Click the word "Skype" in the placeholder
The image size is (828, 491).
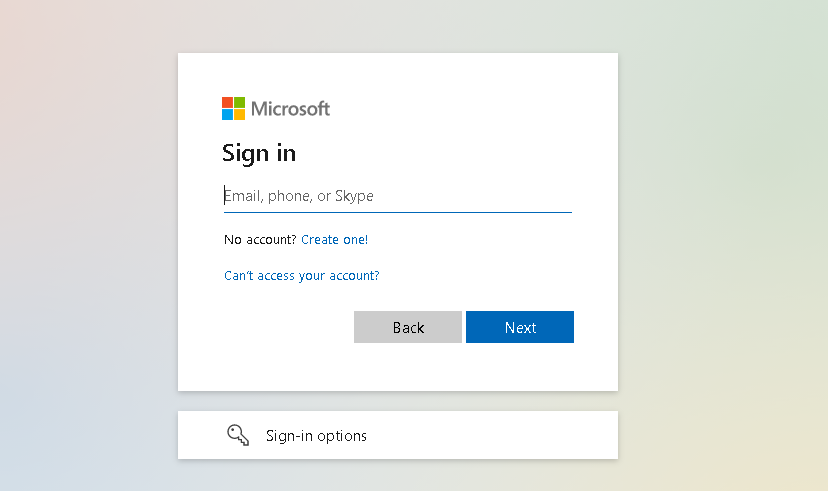354,196
